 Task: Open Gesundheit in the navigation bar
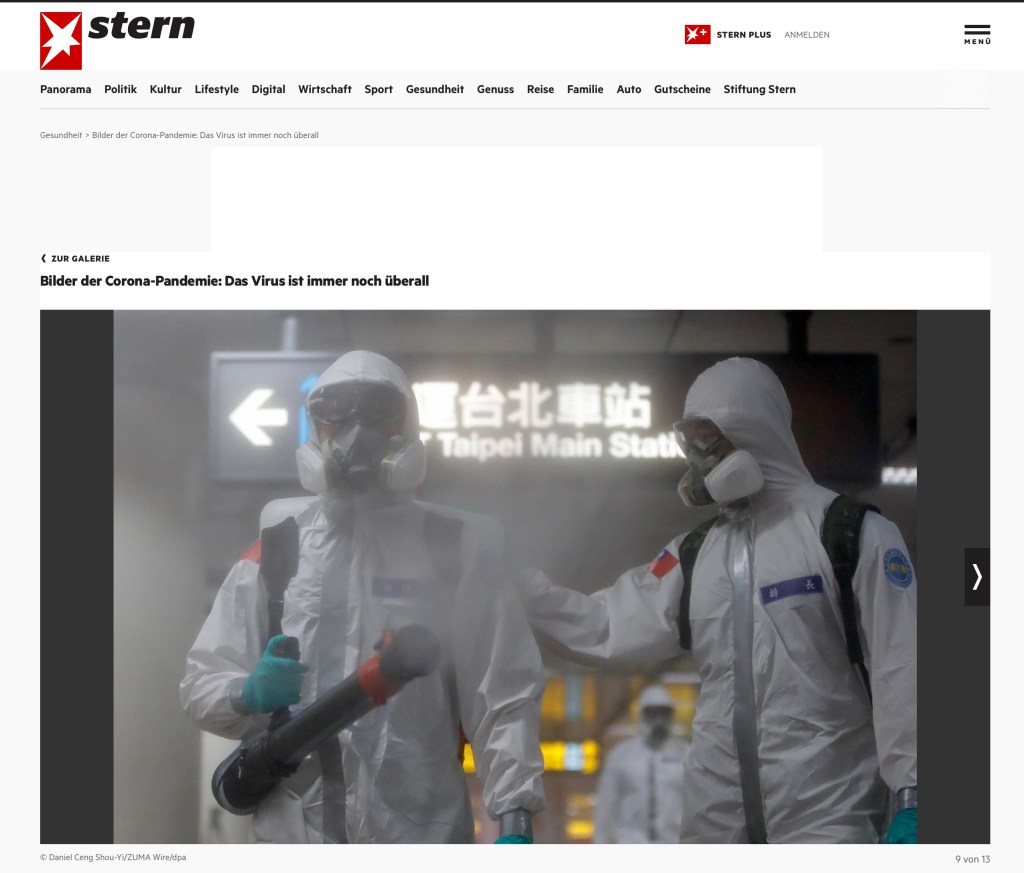[434, 90]
